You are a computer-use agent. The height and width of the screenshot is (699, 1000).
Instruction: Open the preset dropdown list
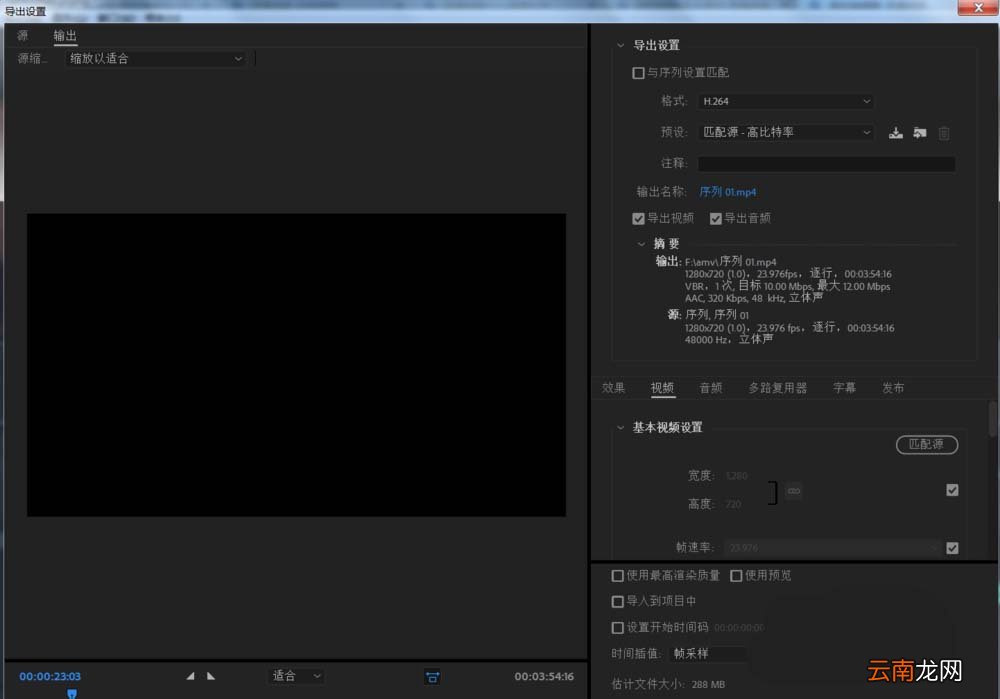point(786,132)
